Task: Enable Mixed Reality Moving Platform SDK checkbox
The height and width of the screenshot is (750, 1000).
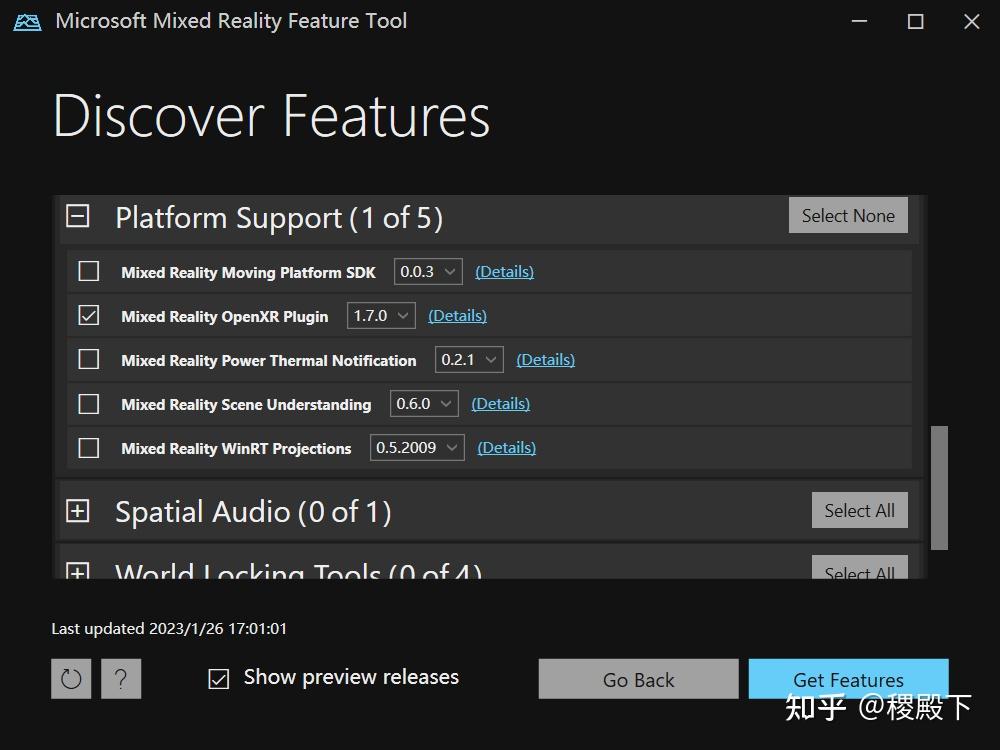Action: (x=89, y=271)
